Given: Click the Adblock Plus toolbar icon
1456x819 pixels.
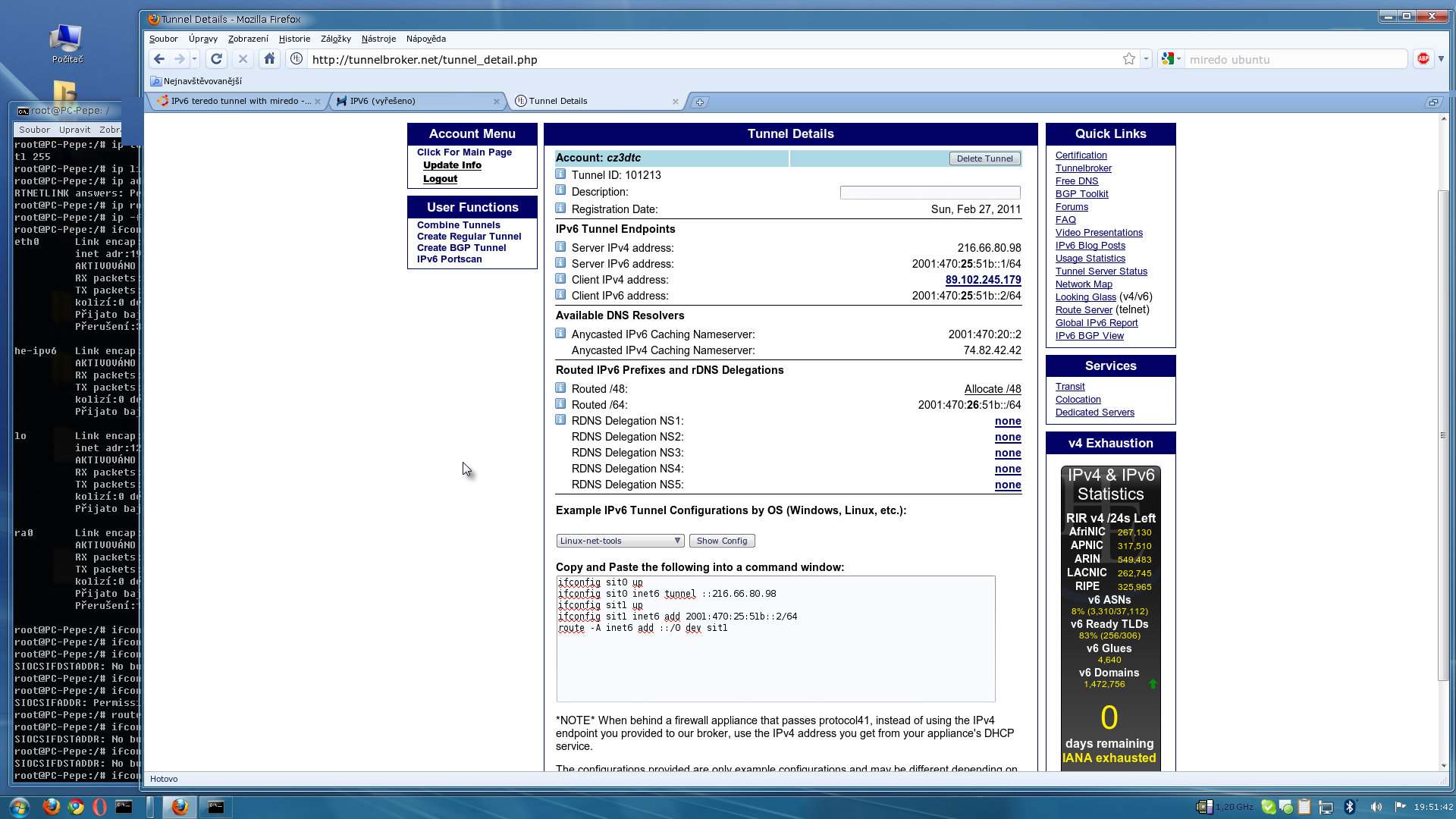Looking at the screenshot, I should 1423,59.
